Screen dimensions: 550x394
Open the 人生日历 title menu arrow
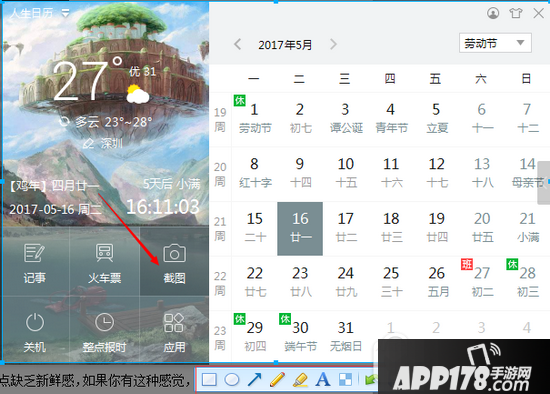click(x=65, y=13)
